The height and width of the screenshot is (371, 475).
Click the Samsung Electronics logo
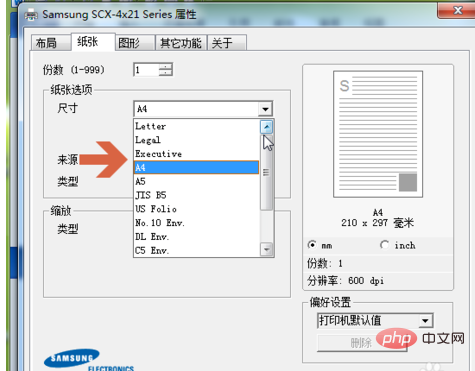pos(88,360)
